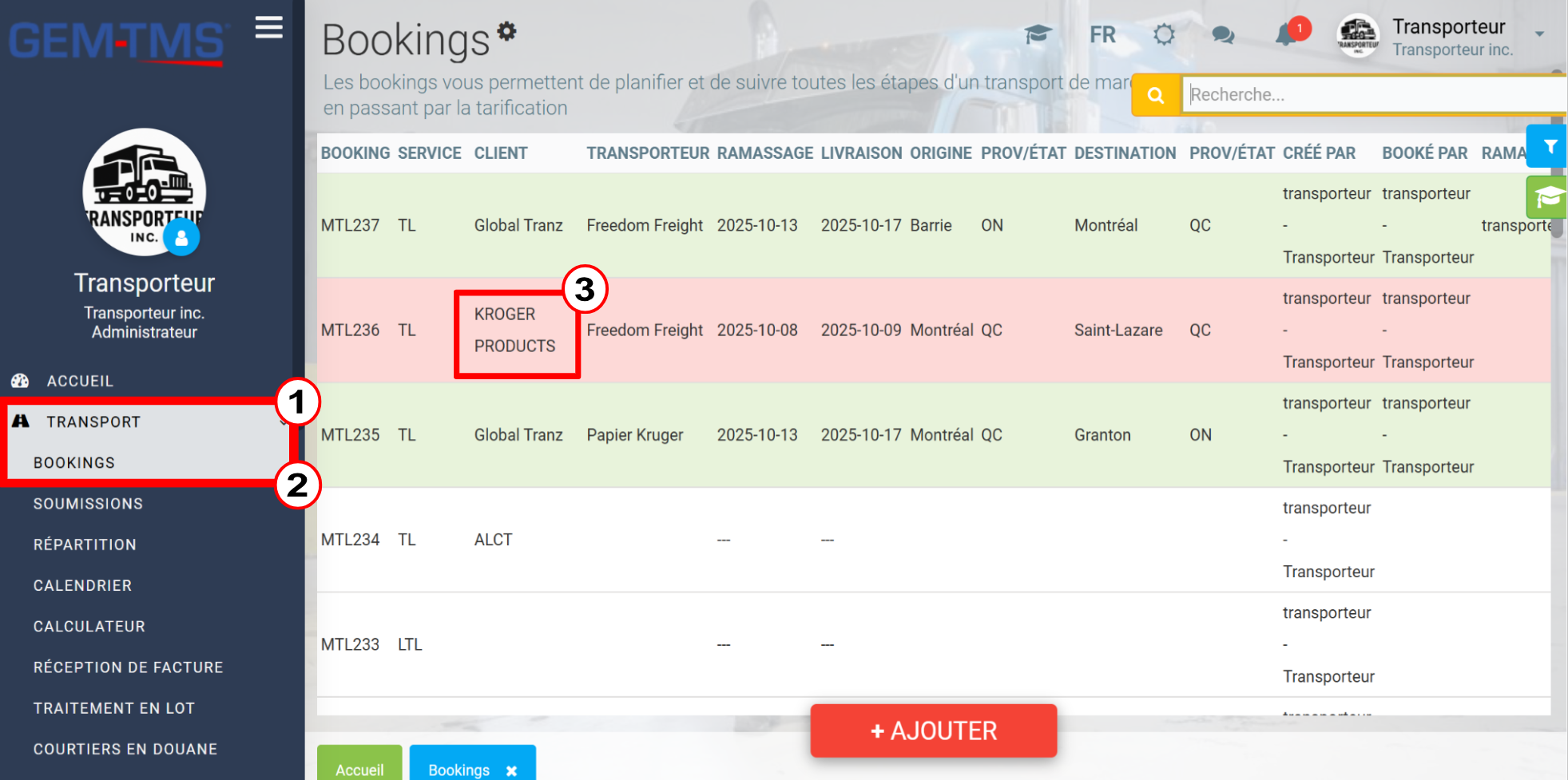Image resolution: width=1568 pixels, height=780 pixels.
Task: Click the orange search magnifier button
Action: [x=1156, y=95]
